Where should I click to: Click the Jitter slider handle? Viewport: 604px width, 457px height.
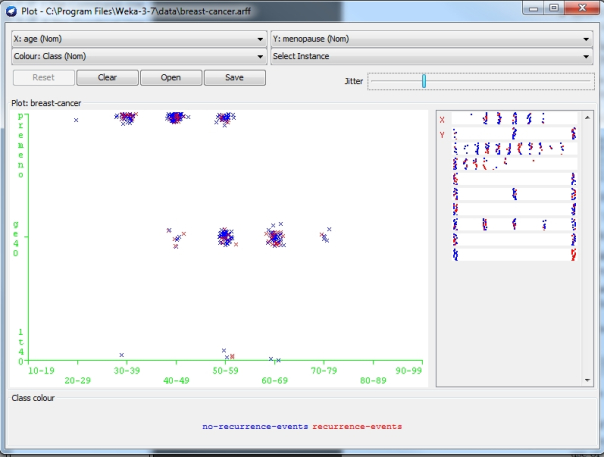(424, 80)
